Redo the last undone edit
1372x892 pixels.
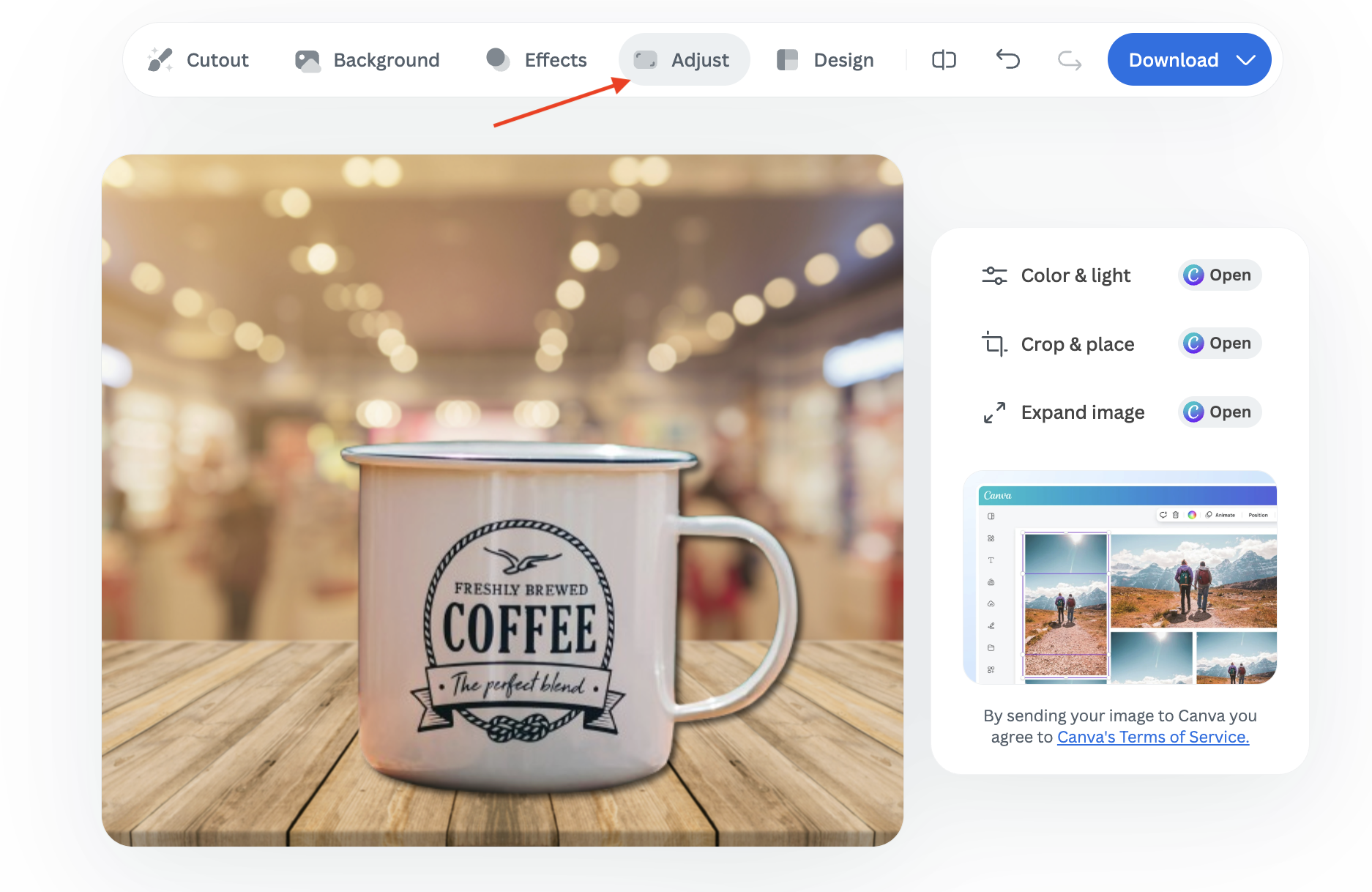pyautogui.click(x=1069, y=60)
